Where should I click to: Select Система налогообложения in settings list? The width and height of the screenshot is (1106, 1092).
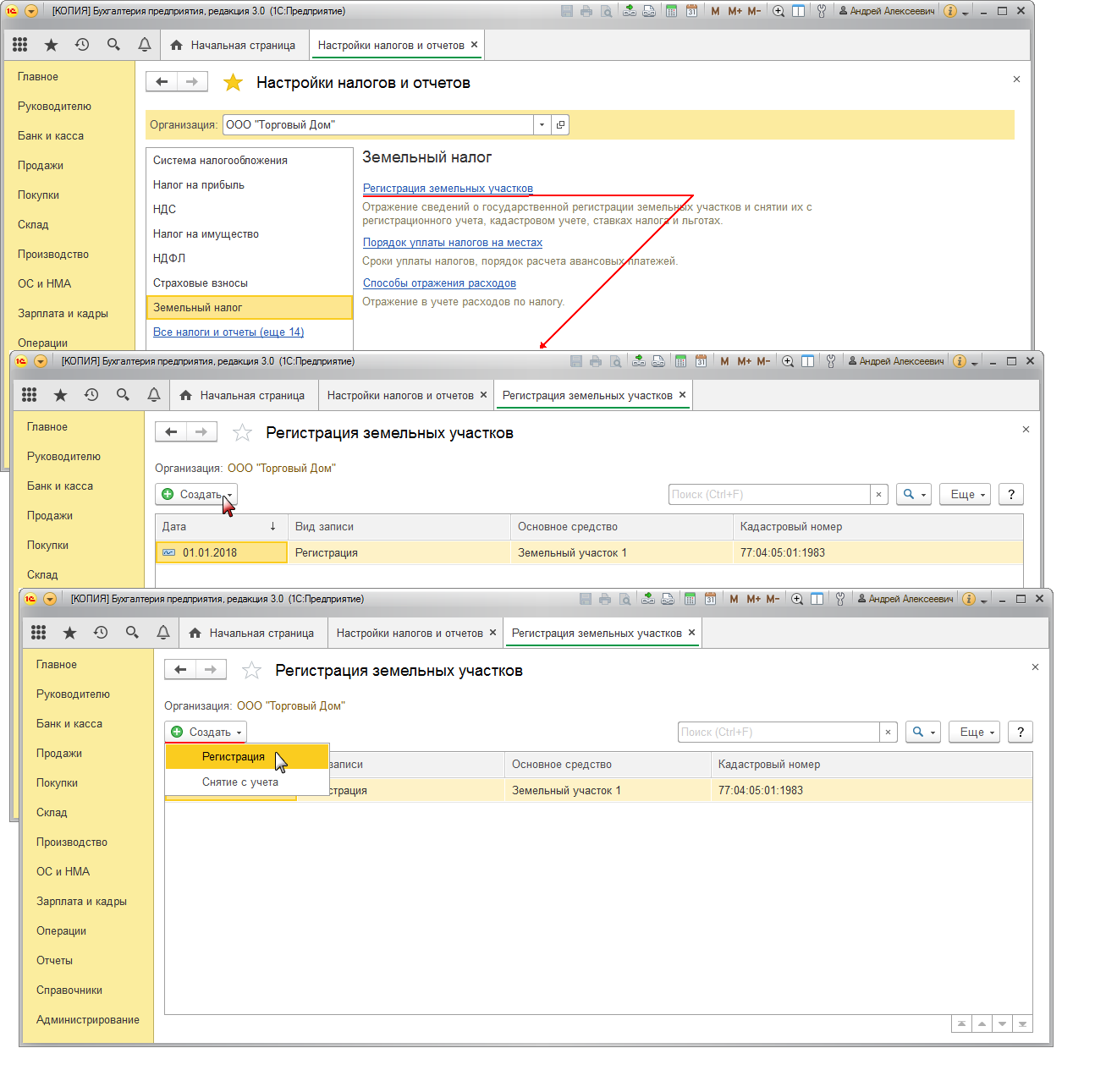pyautogui.click(x=249, y=160)
